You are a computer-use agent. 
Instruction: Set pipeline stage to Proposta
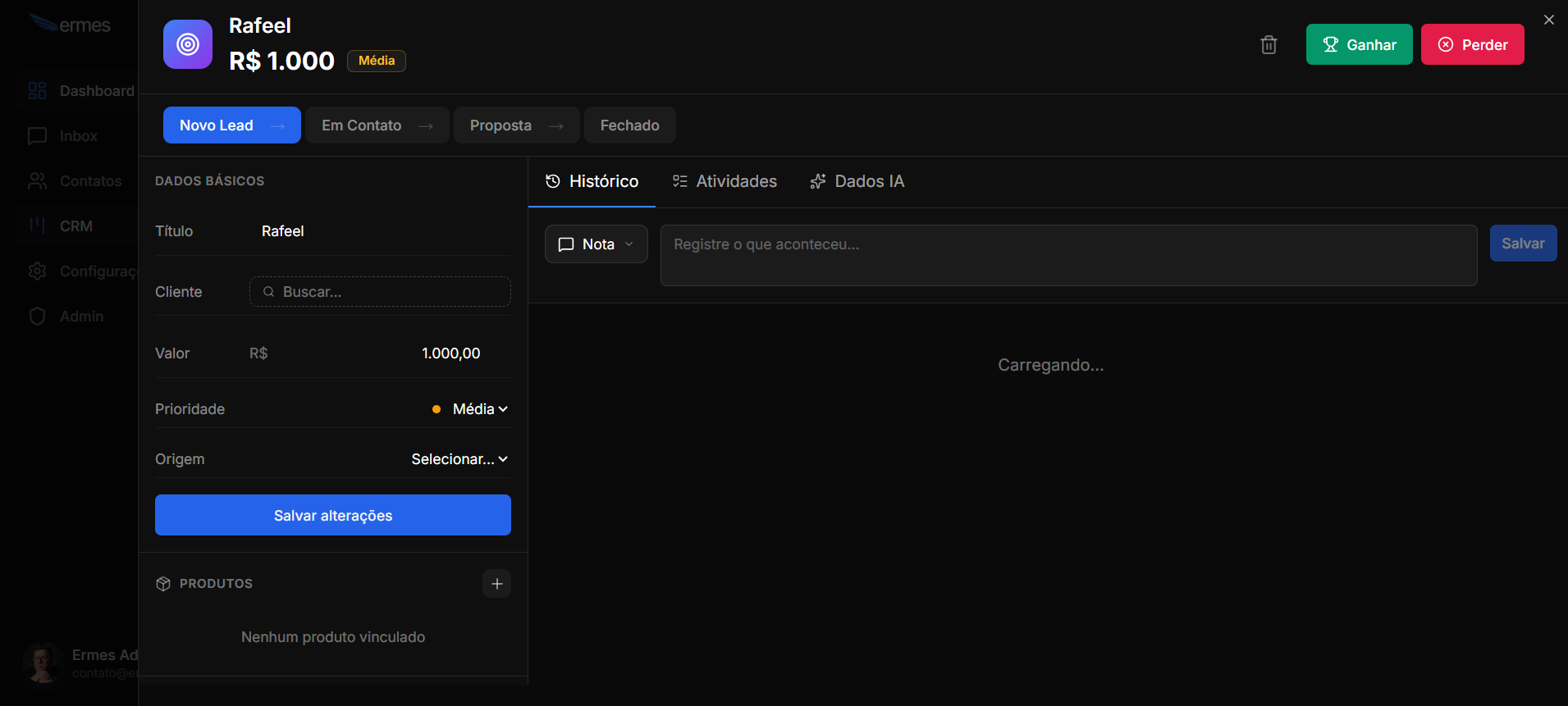coord(516,125)
